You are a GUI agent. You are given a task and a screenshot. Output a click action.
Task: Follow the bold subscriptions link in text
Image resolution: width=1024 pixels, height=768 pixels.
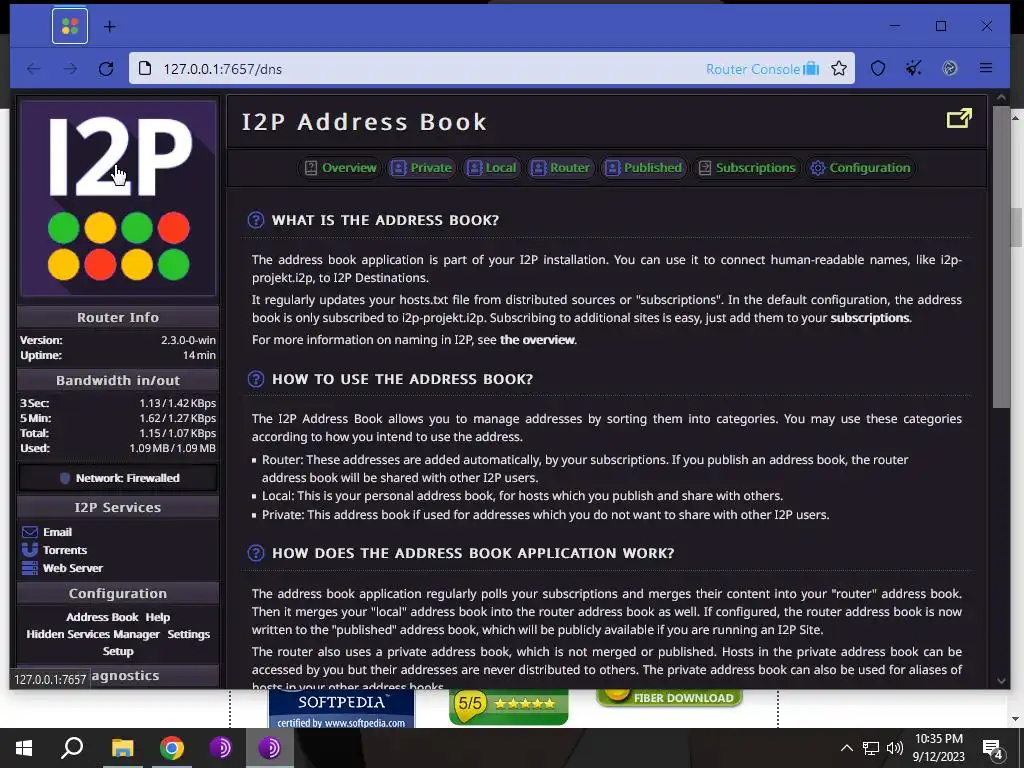point(869,318)
